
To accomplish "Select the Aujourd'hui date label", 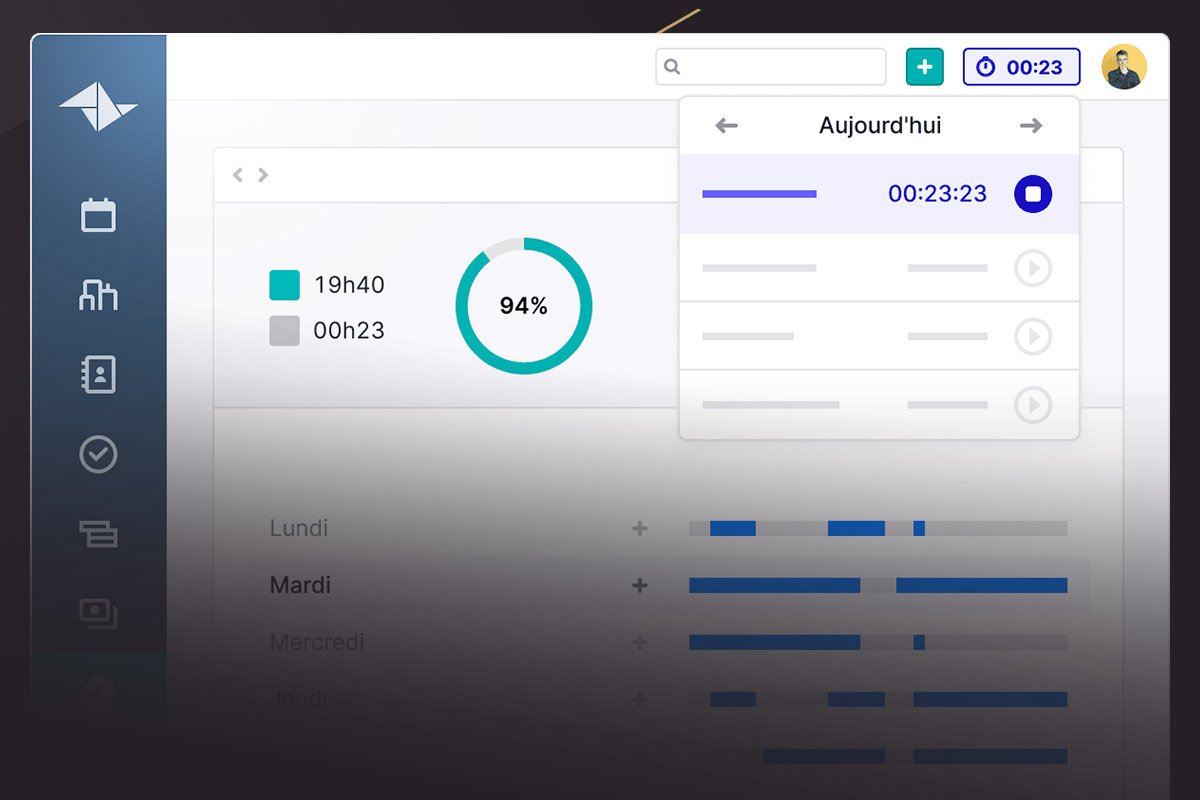I will tap(880, 126).
